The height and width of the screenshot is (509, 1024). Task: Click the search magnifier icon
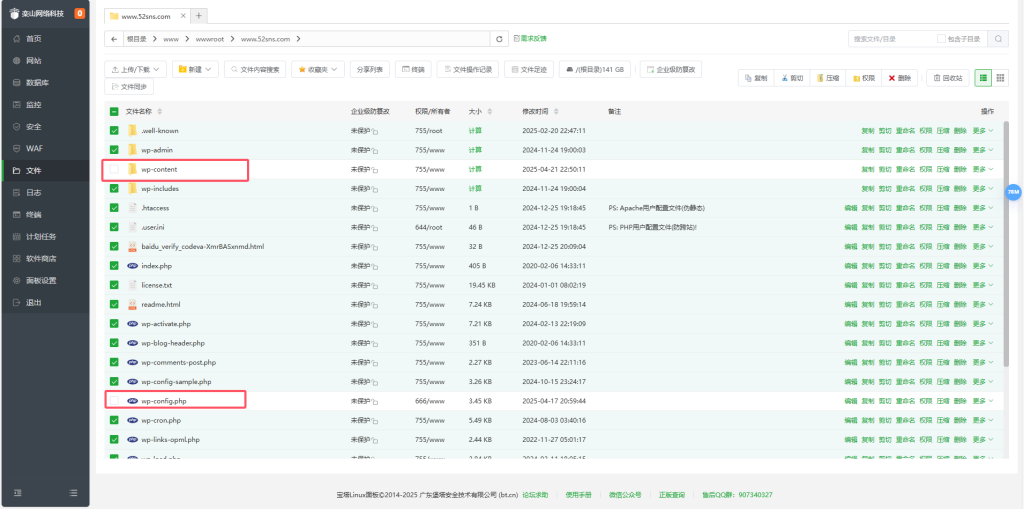coord(997,39)
